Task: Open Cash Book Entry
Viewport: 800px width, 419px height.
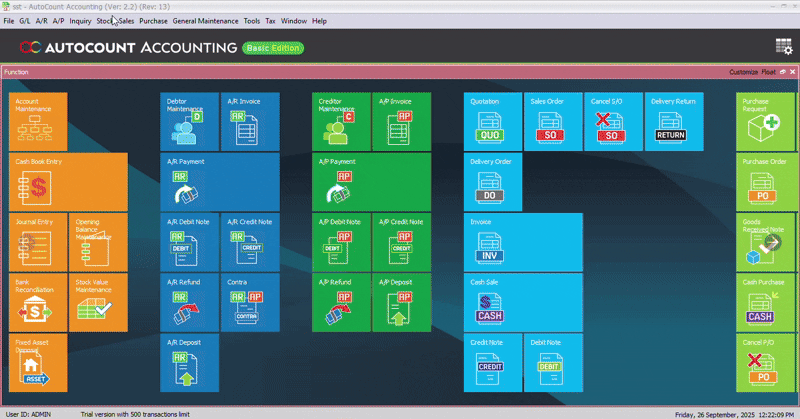Action: (x=69, y=182)
